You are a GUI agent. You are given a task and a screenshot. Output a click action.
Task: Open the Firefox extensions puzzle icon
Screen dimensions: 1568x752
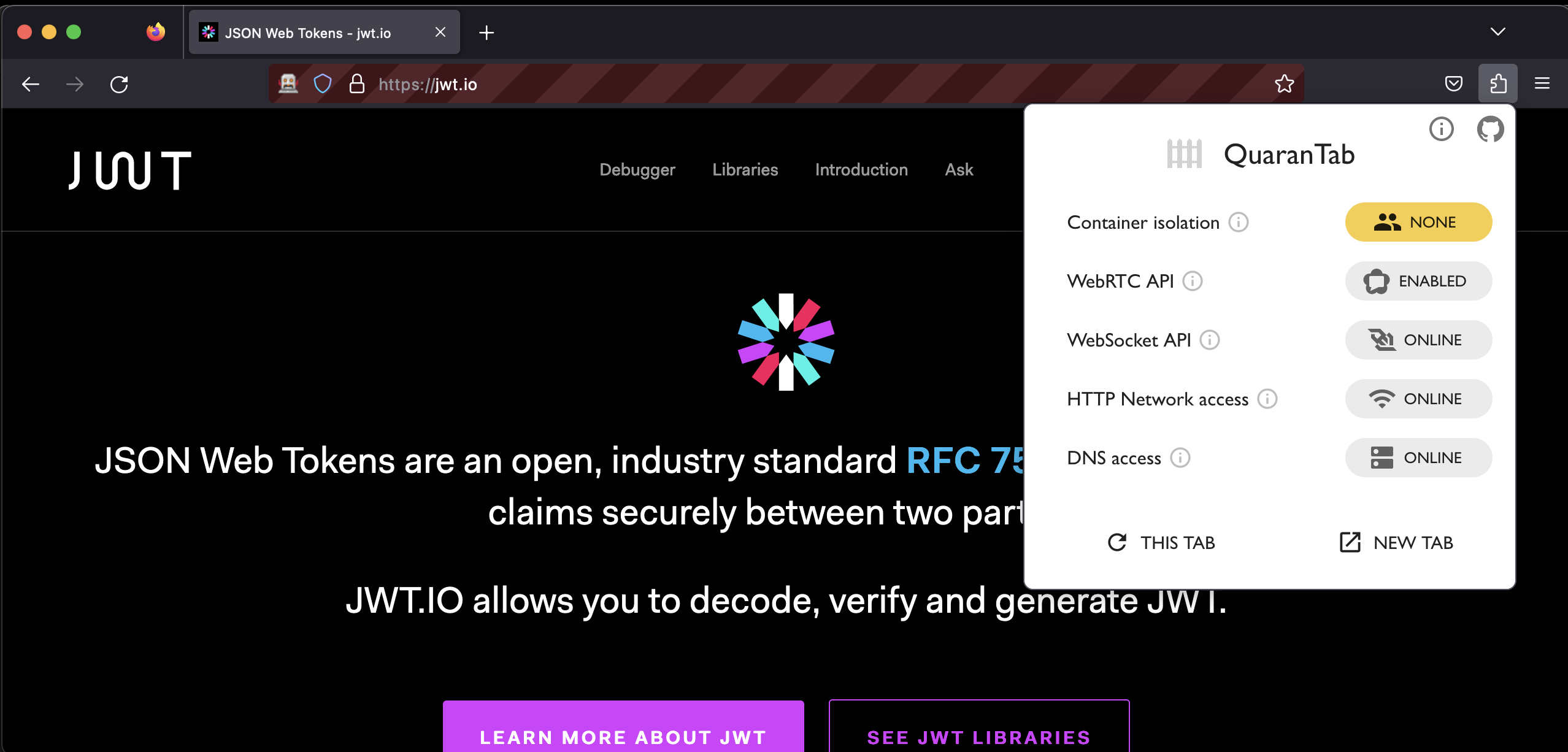[x=1497, y=83]
